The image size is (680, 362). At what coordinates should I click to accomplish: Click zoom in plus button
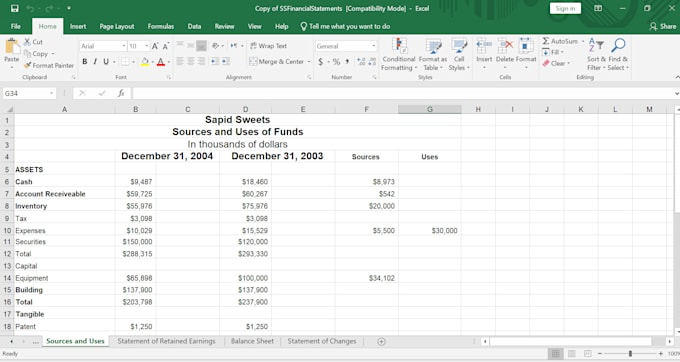tap(660, 354)
